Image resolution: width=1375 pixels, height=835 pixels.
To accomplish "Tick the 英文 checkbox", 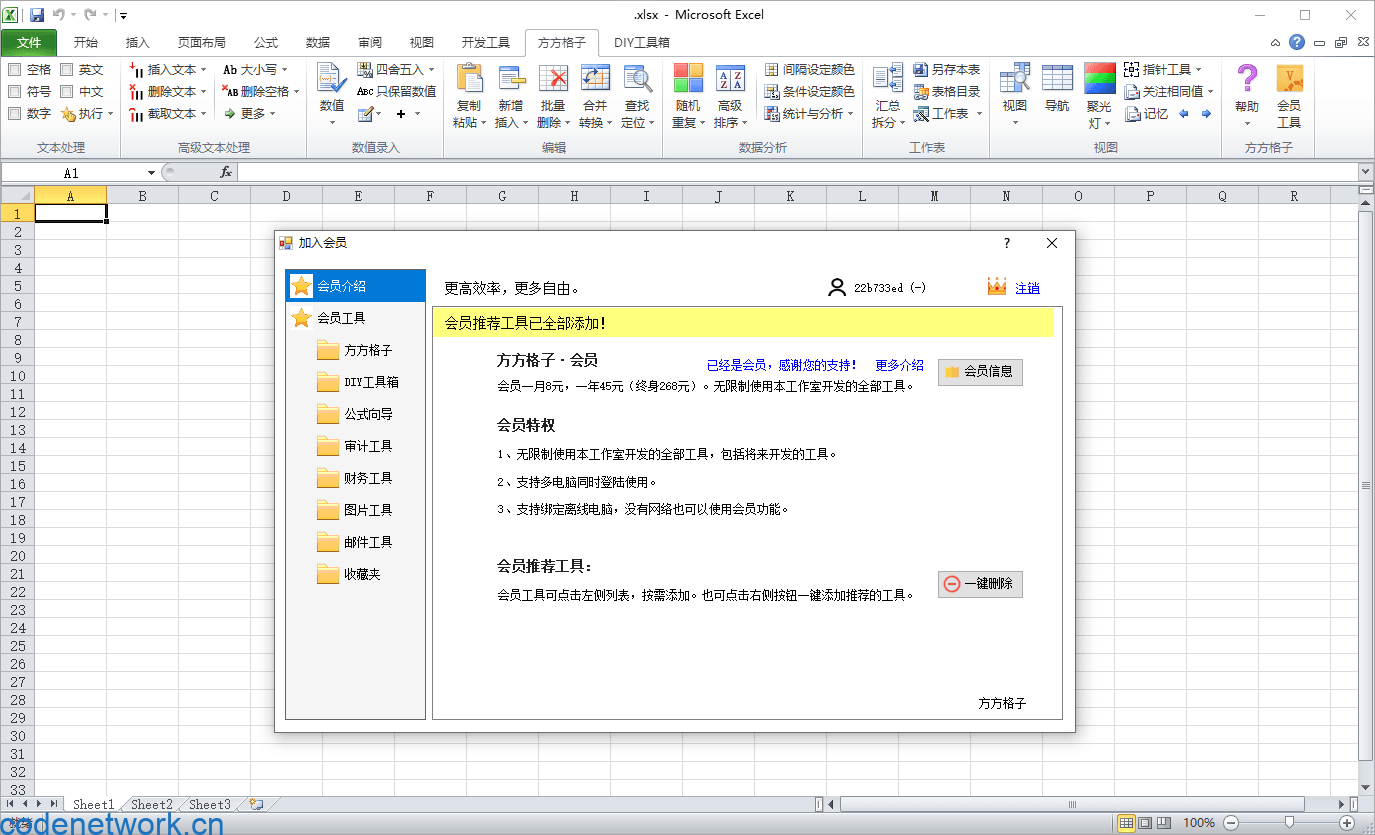I will [x=67, y=69].
